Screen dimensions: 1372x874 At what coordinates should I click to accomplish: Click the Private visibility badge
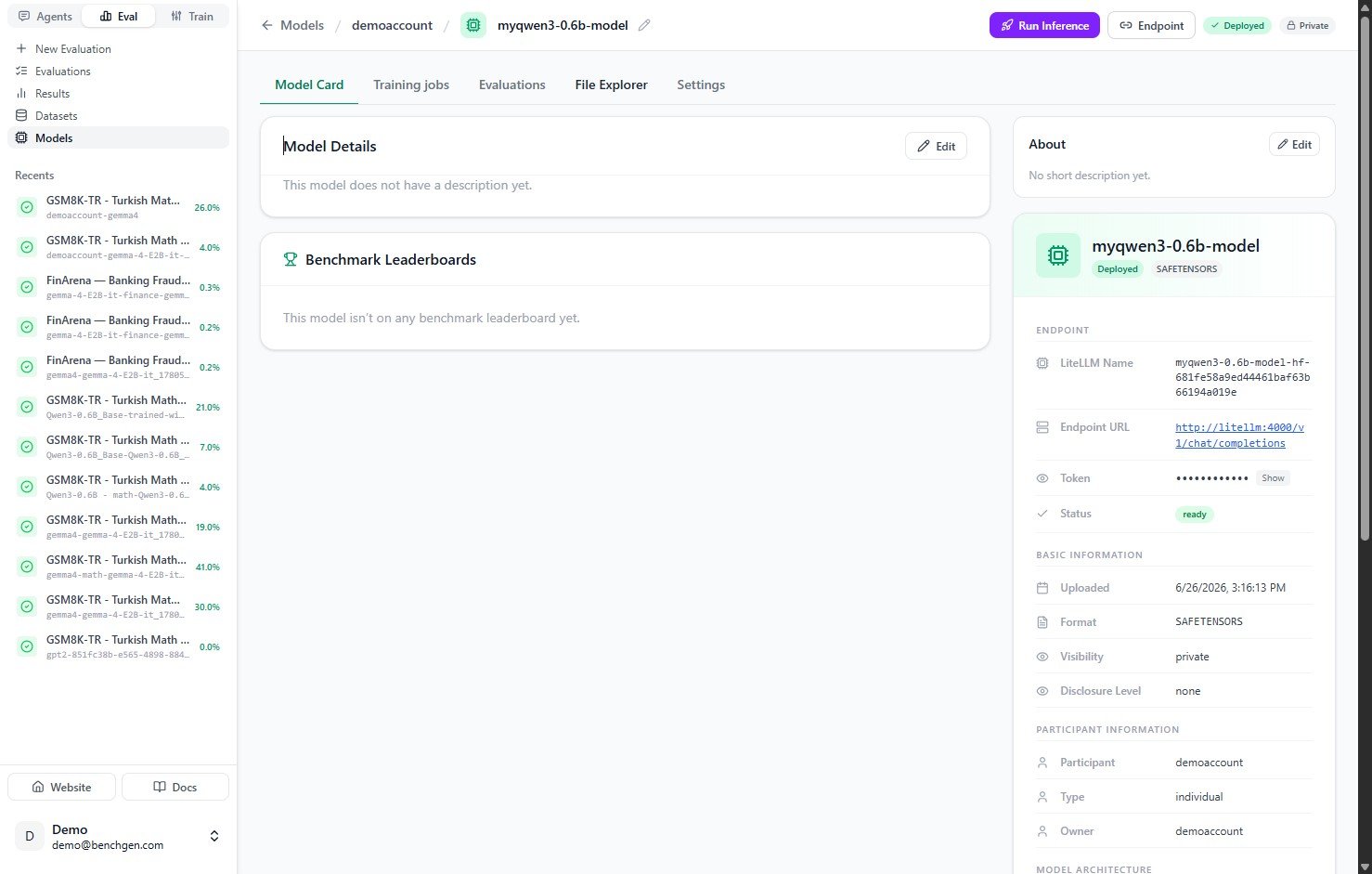(x=1307, y=25)
